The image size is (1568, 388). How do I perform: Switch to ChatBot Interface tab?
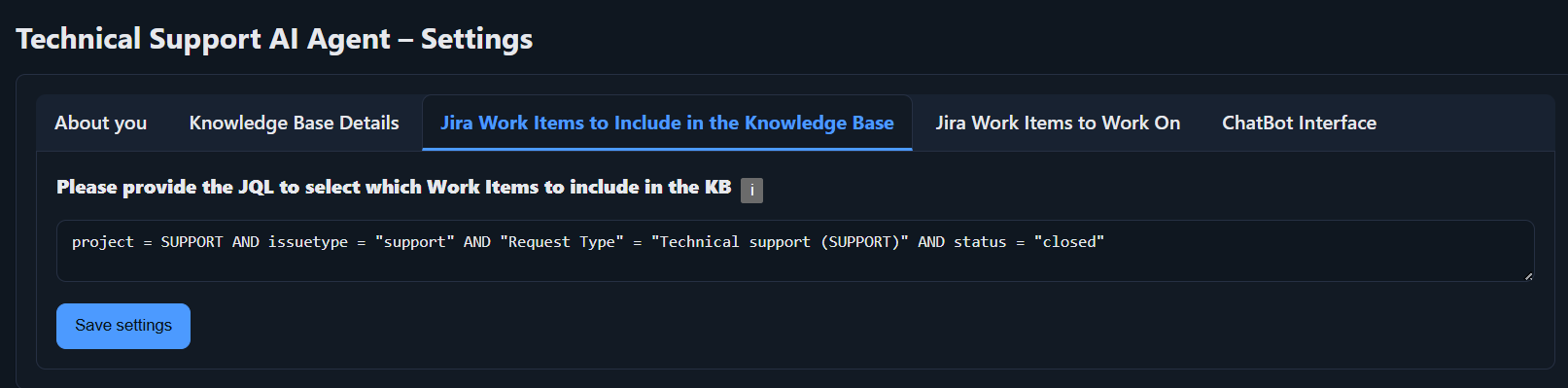pos(1299,123)
